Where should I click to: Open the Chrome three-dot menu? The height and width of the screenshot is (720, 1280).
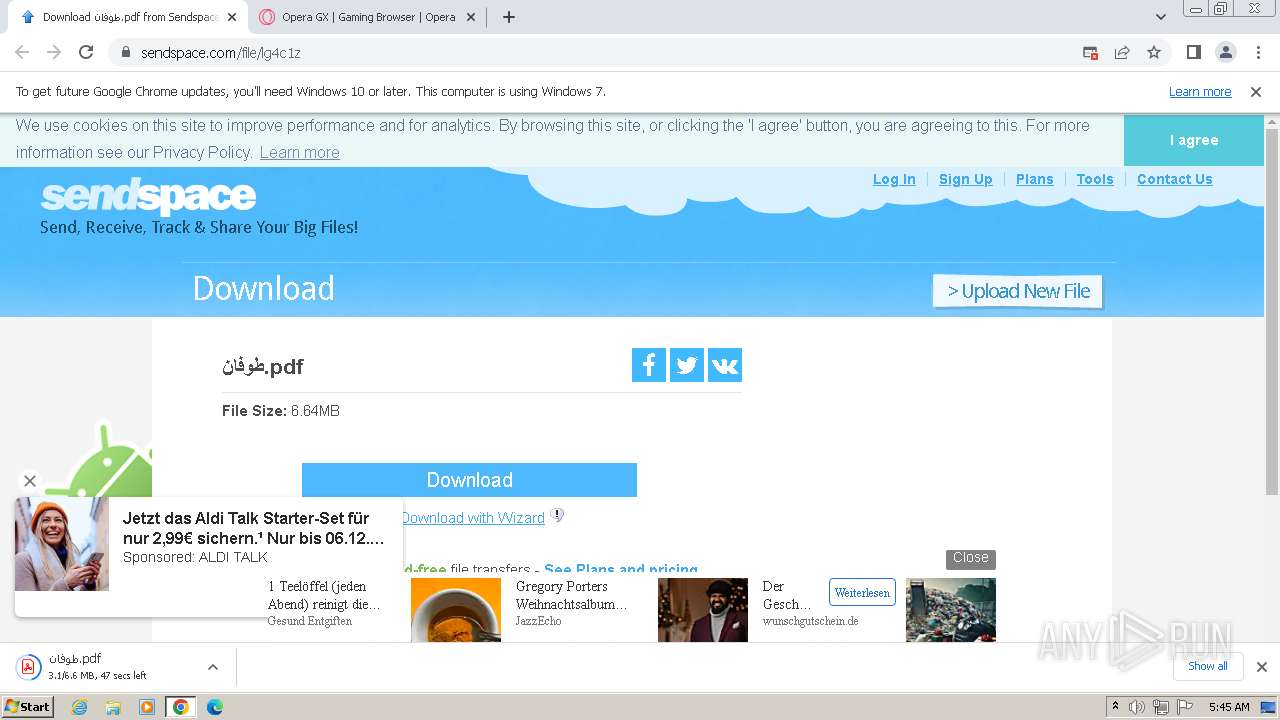[1258, 52]
